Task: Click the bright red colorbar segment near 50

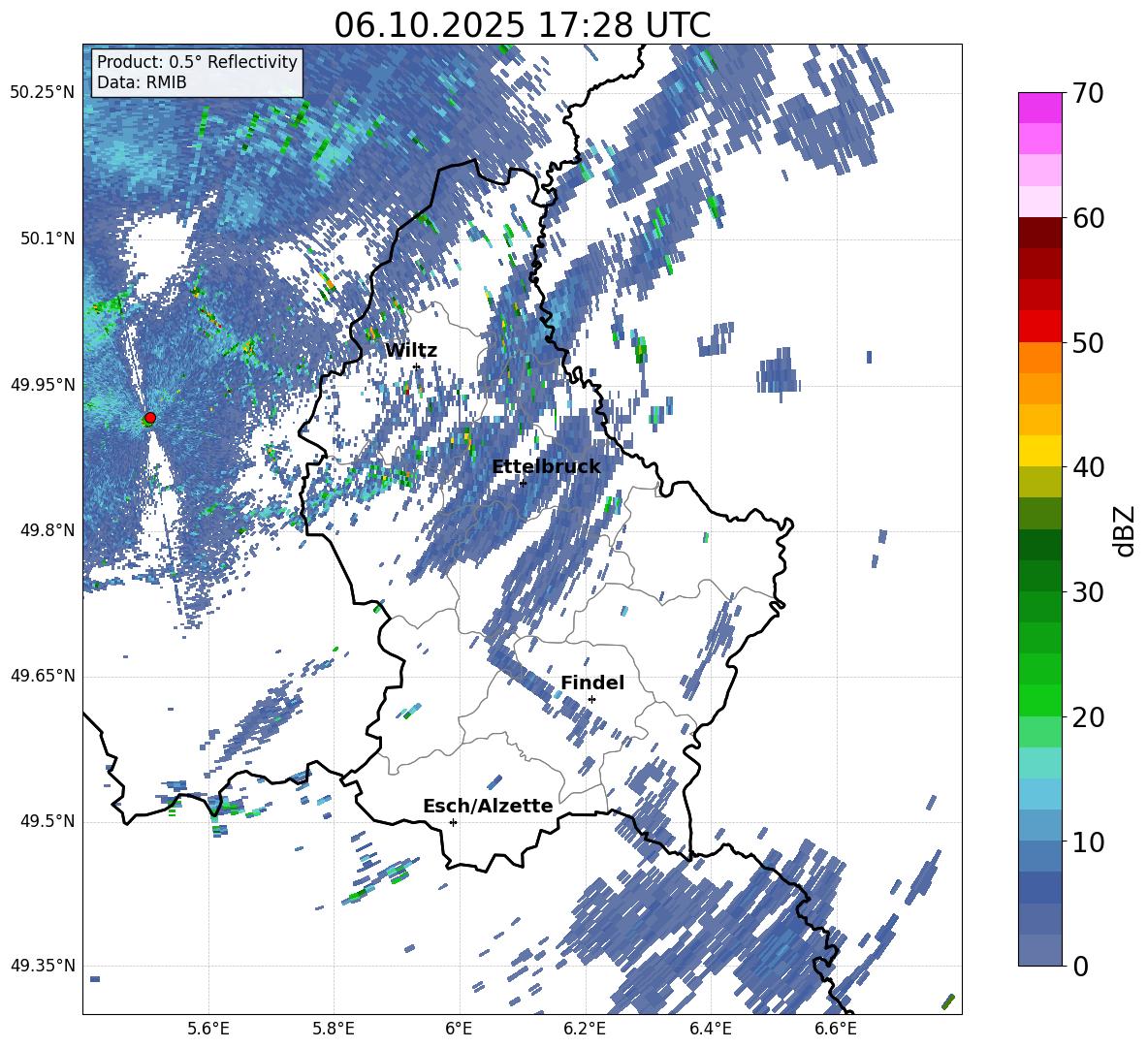Action: point(1040,327)
